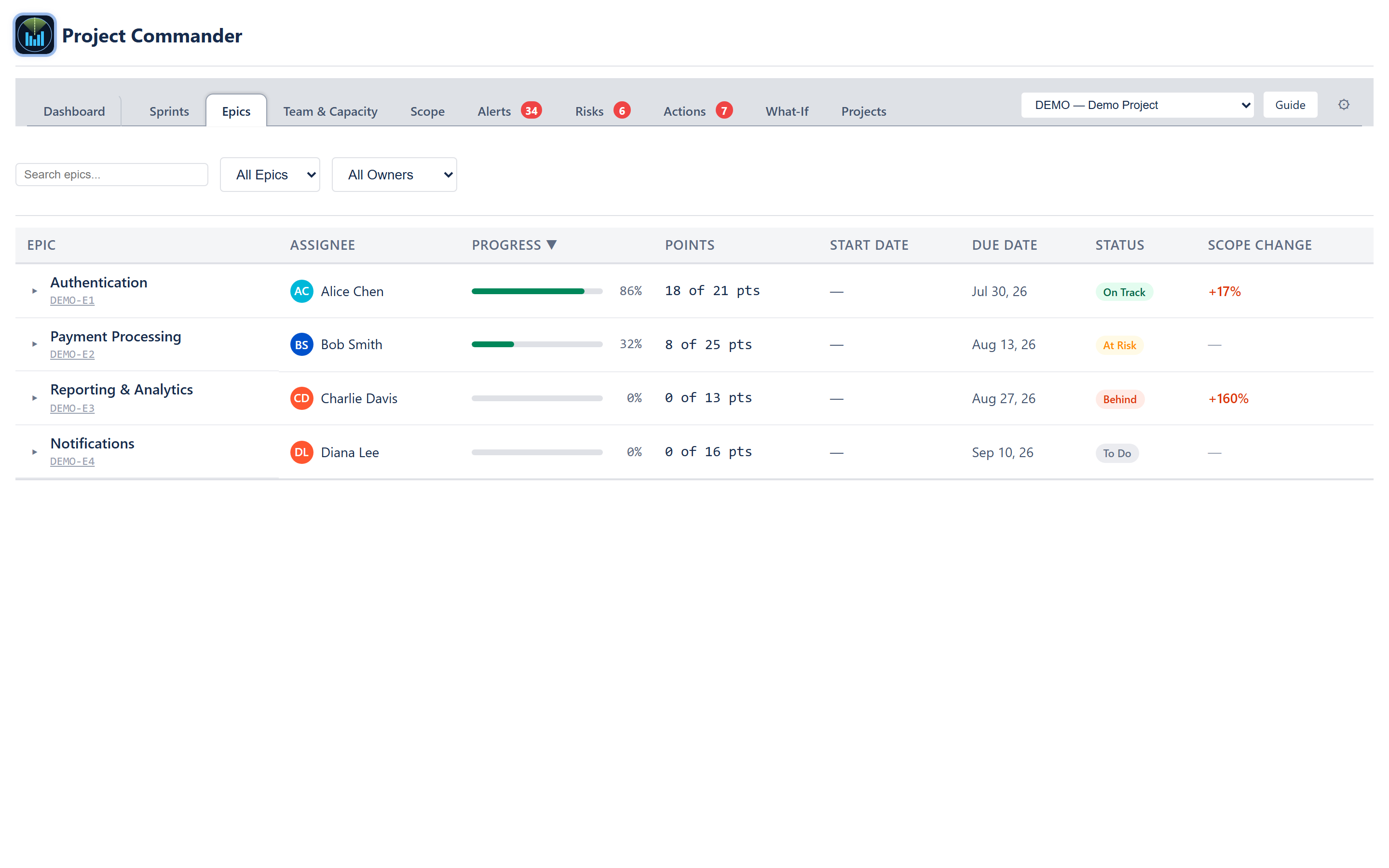1389x868 pixels.
Task: Switch to the Actions tab
Action: 697,111
